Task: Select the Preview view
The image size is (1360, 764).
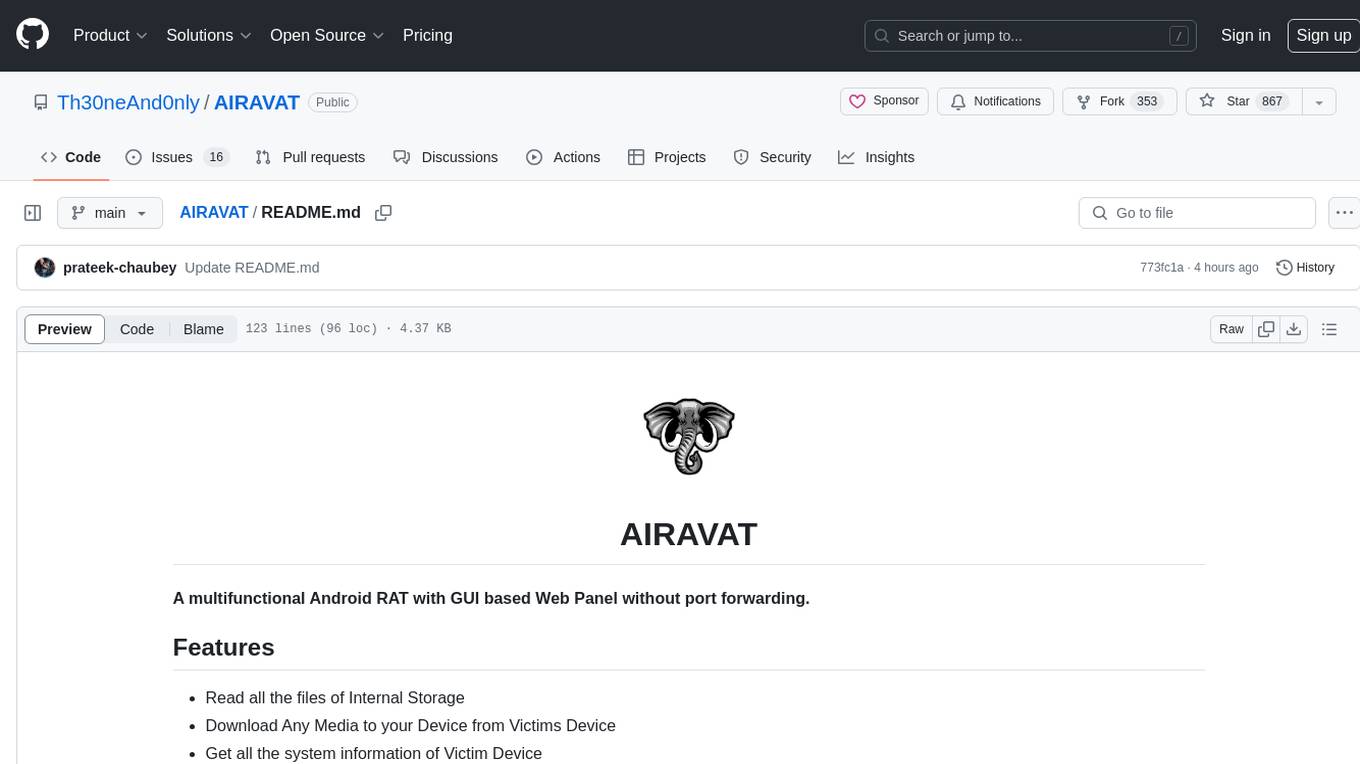Action: (65, 329)
